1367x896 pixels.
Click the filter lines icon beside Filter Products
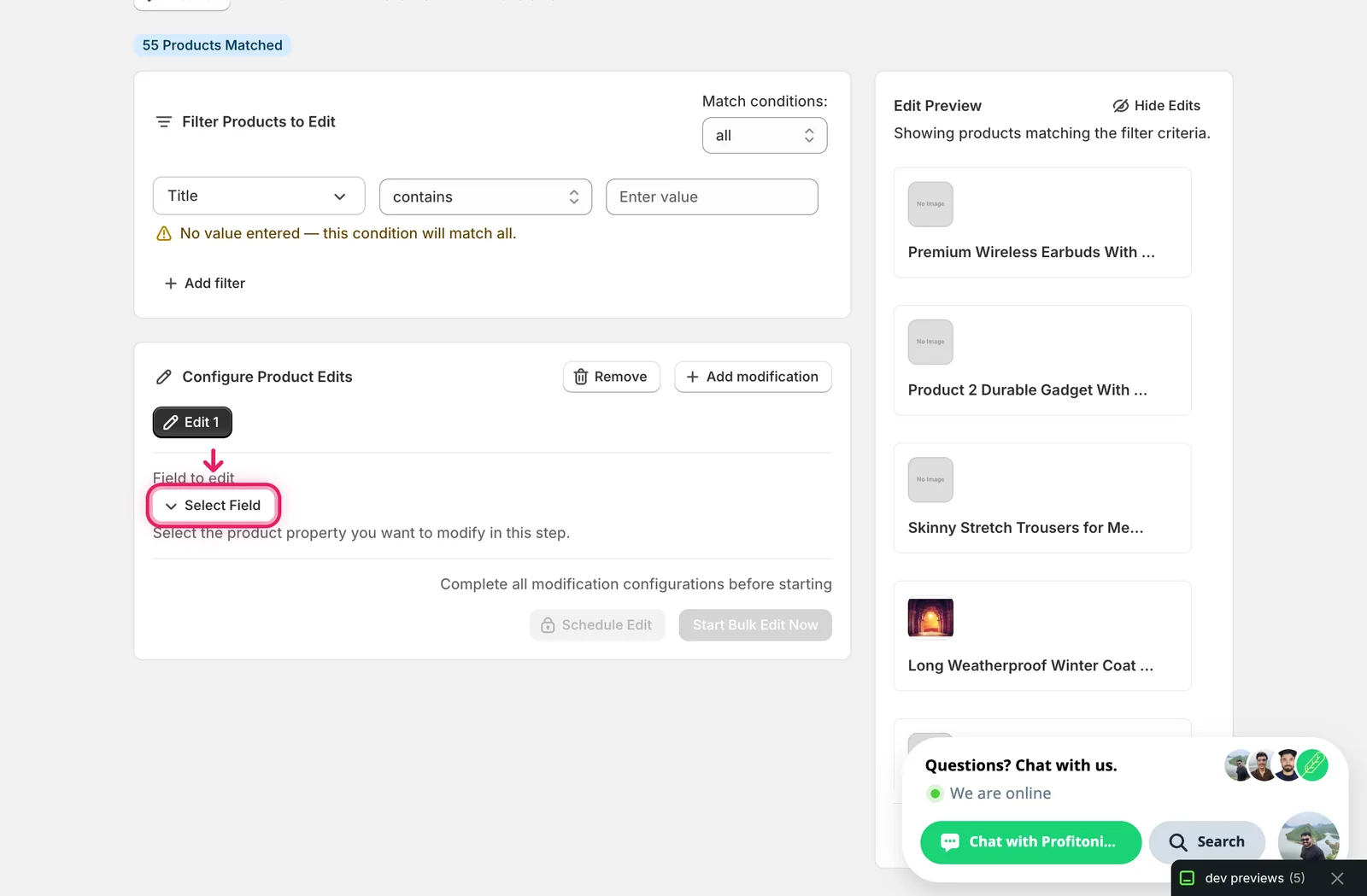(164, 122)
